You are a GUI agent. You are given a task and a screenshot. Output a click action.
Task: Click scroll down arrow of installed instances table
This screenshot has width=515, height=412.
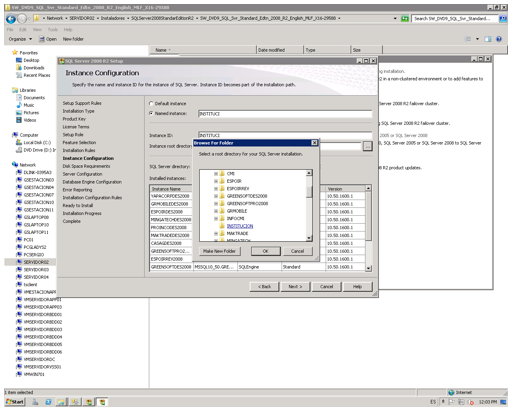368,268
